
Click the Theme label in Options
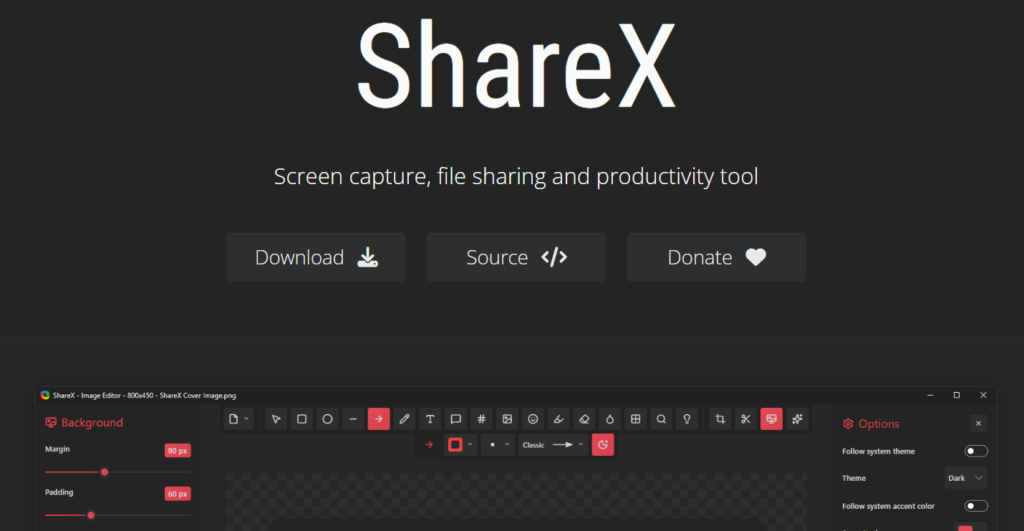pos(854,478)
